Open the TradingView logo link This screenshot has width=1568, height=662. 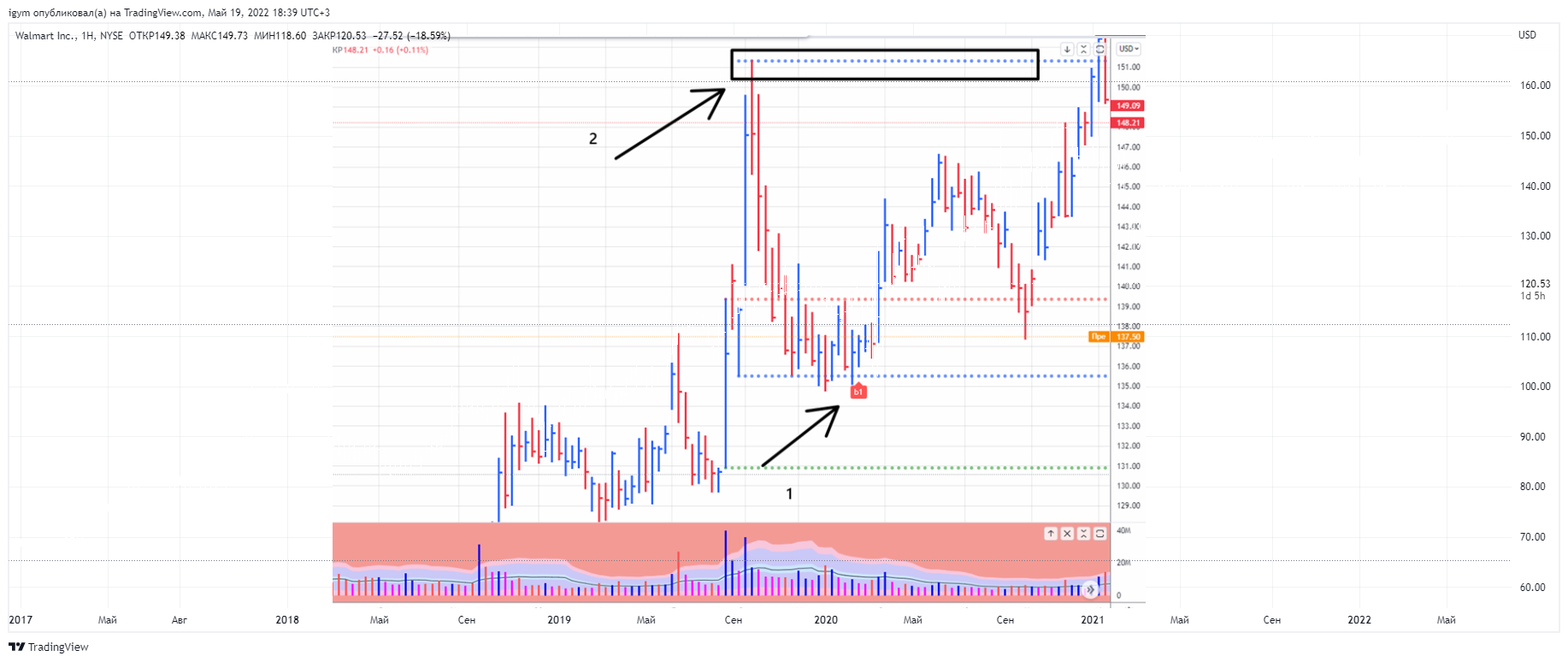click(49, 647)
